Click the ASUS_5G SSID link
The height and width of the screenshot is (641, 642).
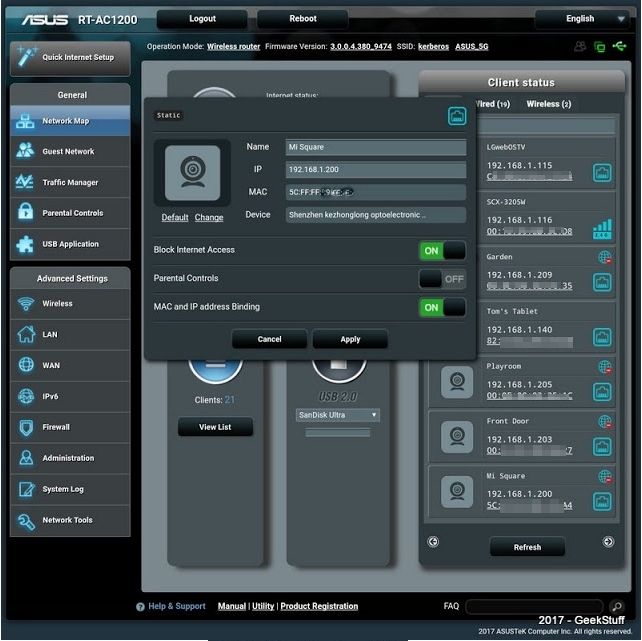pyautogui.click(x=472, y=47)
